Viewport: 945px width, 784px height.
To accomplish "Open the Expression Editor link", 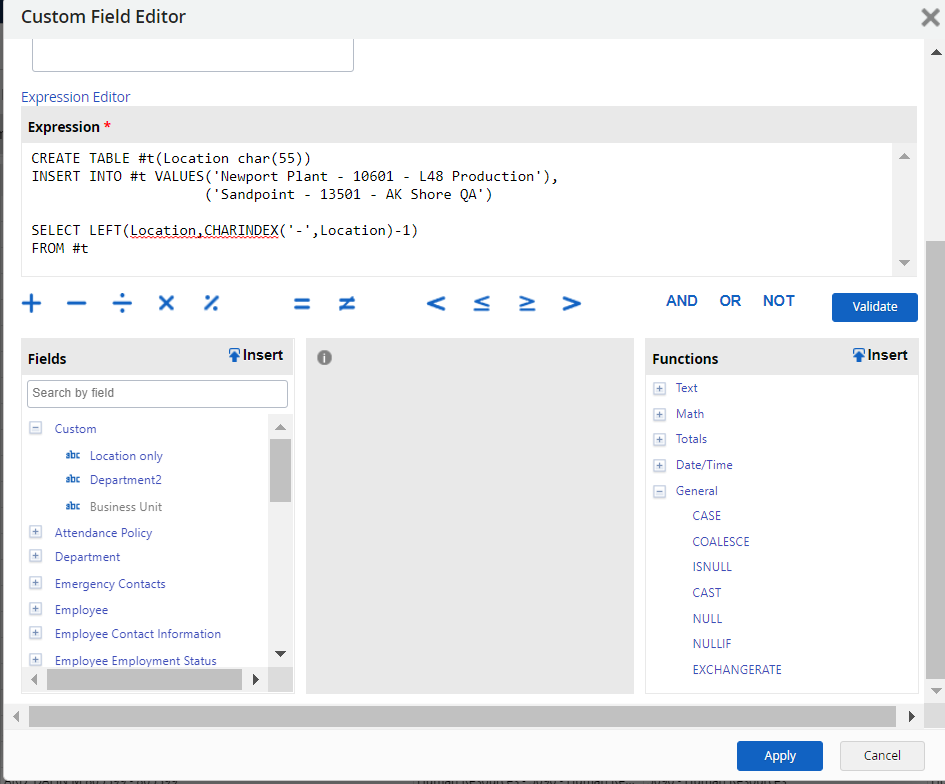I will [x=75, y=97].
